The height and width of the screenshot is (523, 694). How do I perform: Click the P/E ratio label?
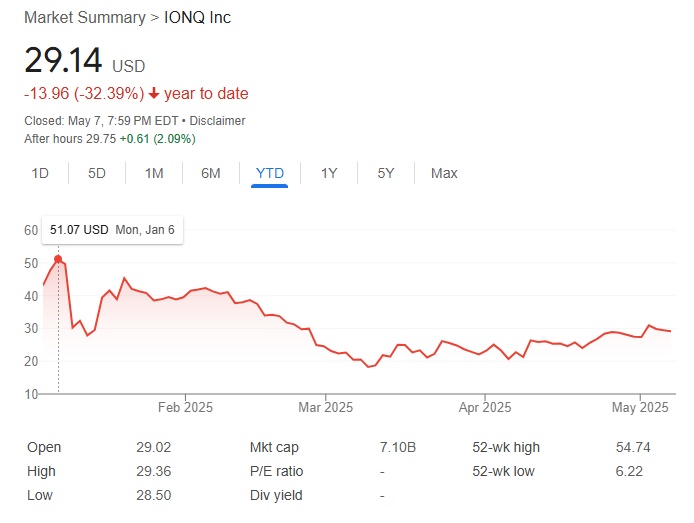coord(275,471)
